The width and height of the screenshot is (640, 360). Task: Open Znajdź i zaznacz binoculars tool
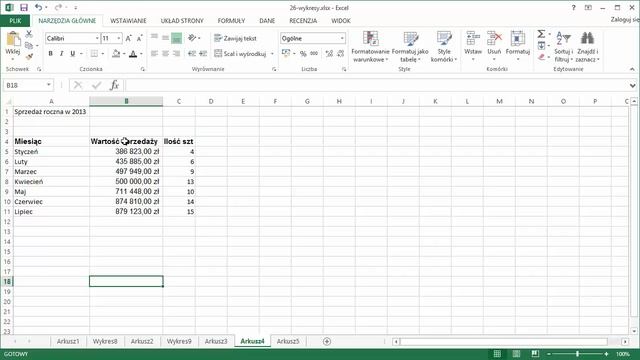pyautogui.click(x=587, y=47)
